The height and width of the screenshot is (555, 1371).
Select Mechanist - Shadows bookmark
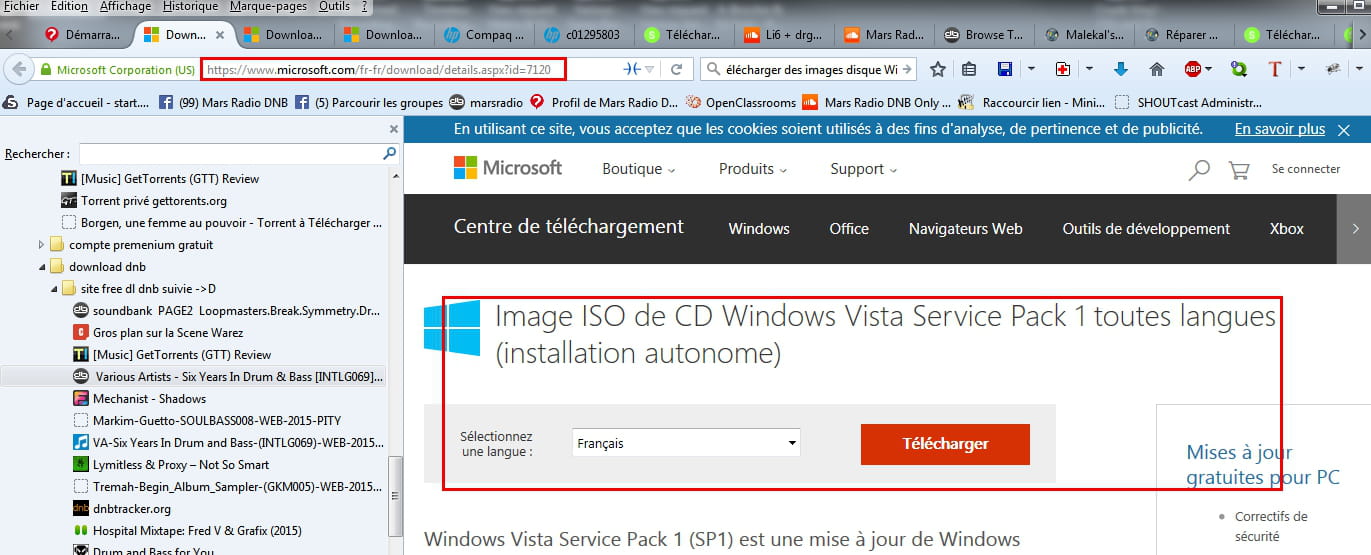(150, 399)
